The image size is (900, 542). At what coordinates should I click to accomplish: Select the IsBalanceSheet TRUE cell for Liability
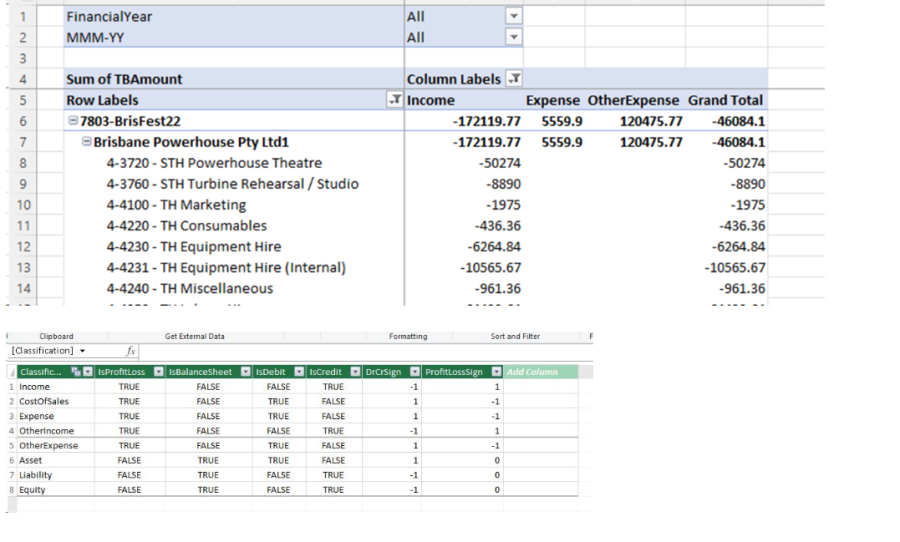[x=208, y=475]
